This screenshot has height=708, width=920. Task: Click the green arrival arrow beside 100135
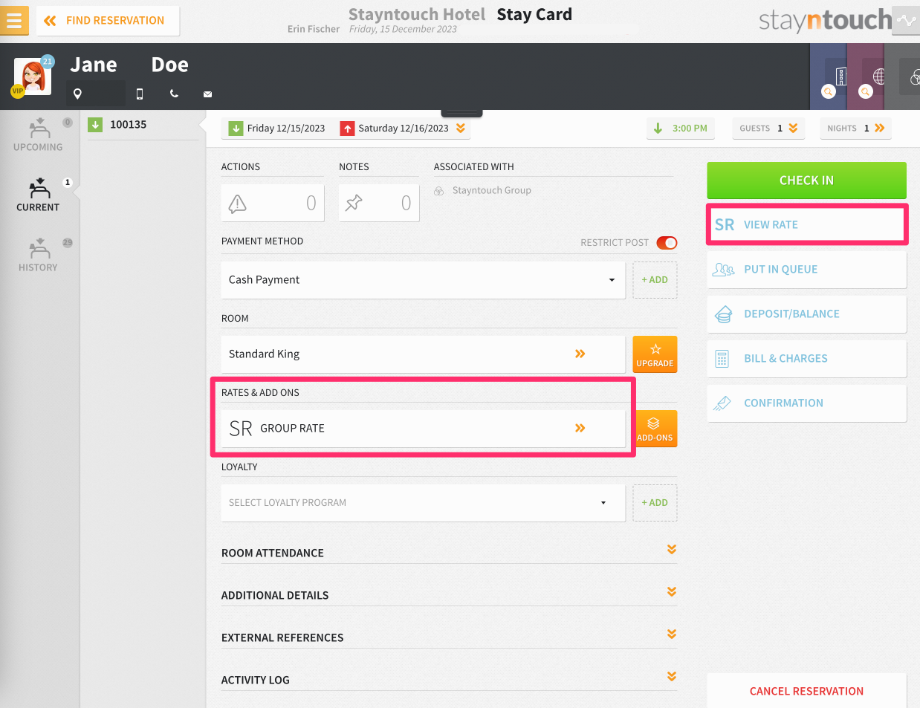(95, 124)
